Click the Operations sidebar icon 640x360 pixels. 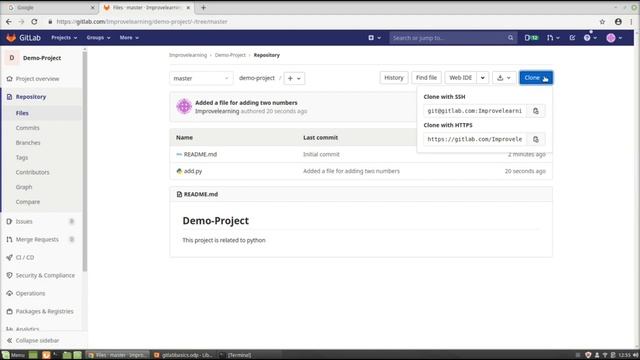pyautogui.click(x=9, y=293)
